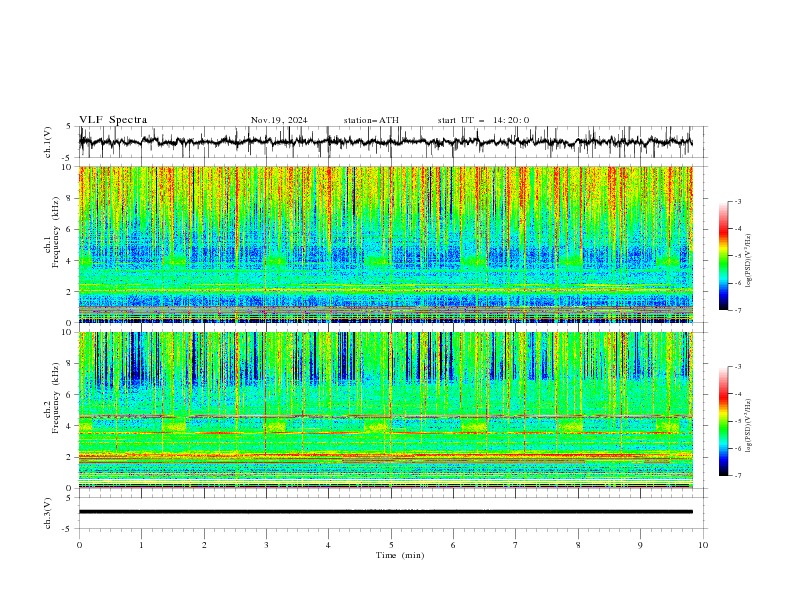Click inside the ch.2 spectrogram panel
This screenshot has width=792, height=612.
385,410
